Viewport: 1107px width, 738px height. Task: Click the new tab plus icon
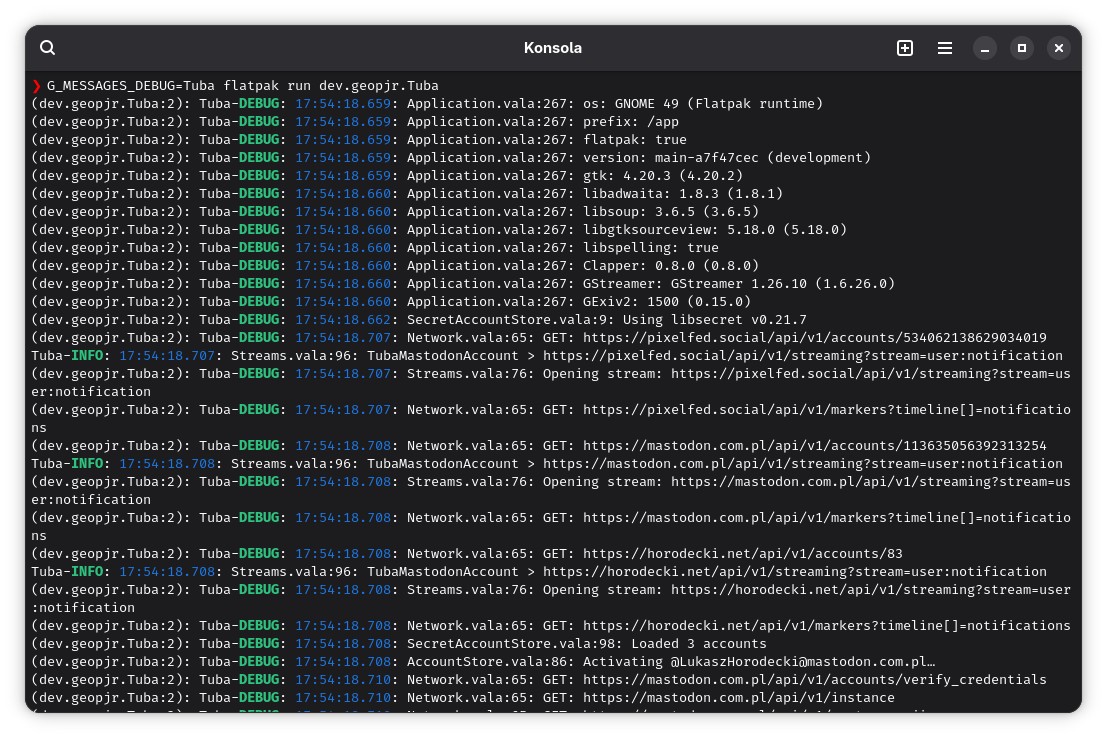pyautogui.click(x=905, y=48)
